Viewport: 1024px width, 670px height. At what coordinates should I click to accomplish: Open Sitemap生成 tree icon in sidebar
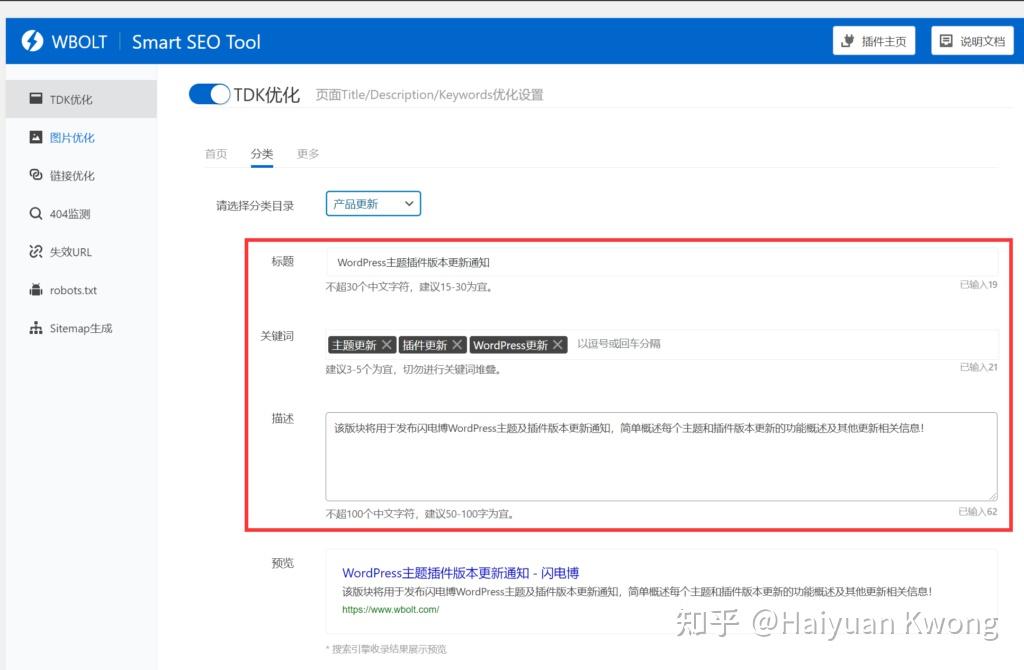[x=36, y=328]
